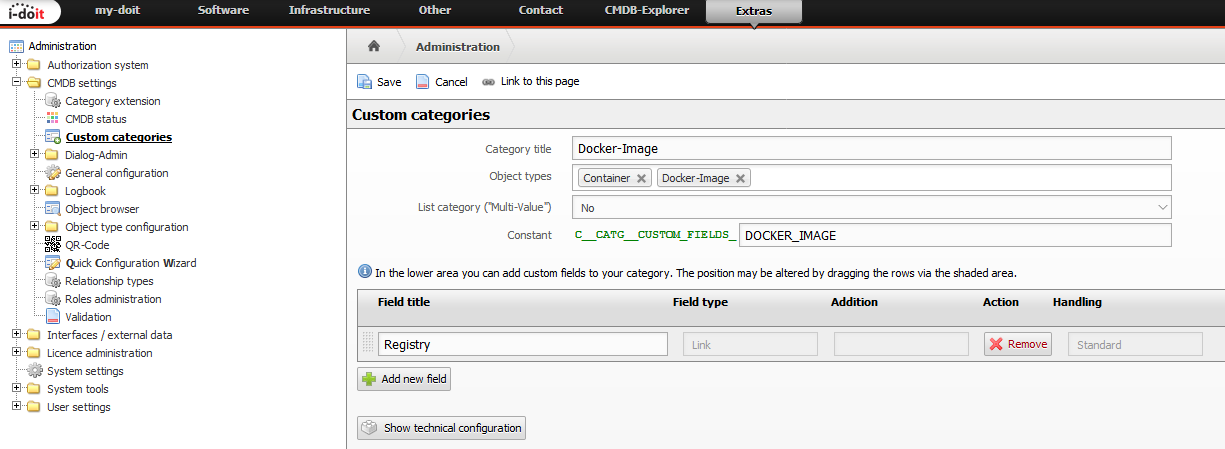Open System tools tree item
This screenshot has height=449, width=1225.
pyautogui.click(x=78, y=389)
